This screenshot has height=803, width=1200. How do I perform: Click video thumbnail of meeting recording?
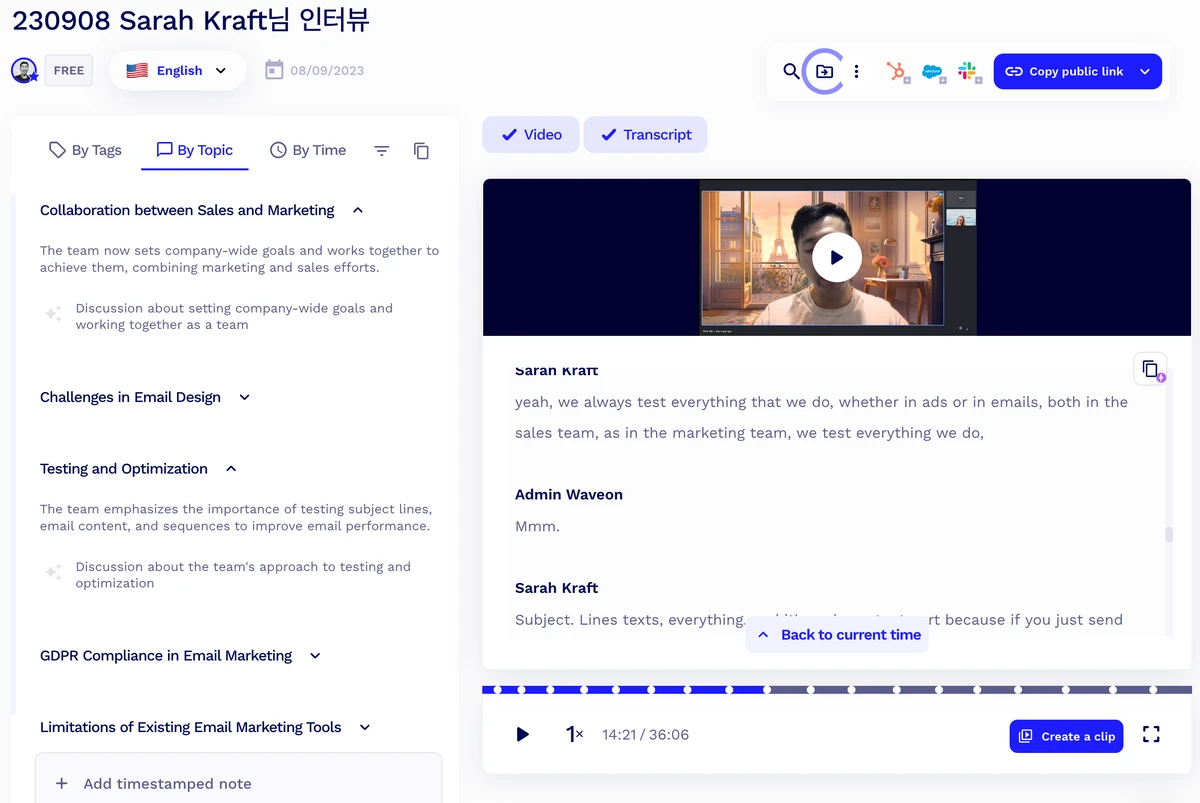pos(837,257)
